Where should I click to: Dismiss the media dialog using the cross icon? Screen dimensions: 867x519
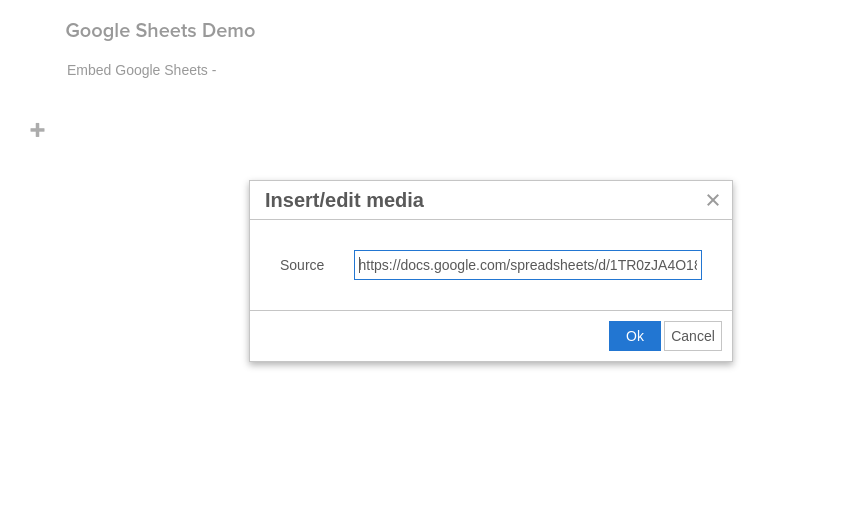coord(712,200)
